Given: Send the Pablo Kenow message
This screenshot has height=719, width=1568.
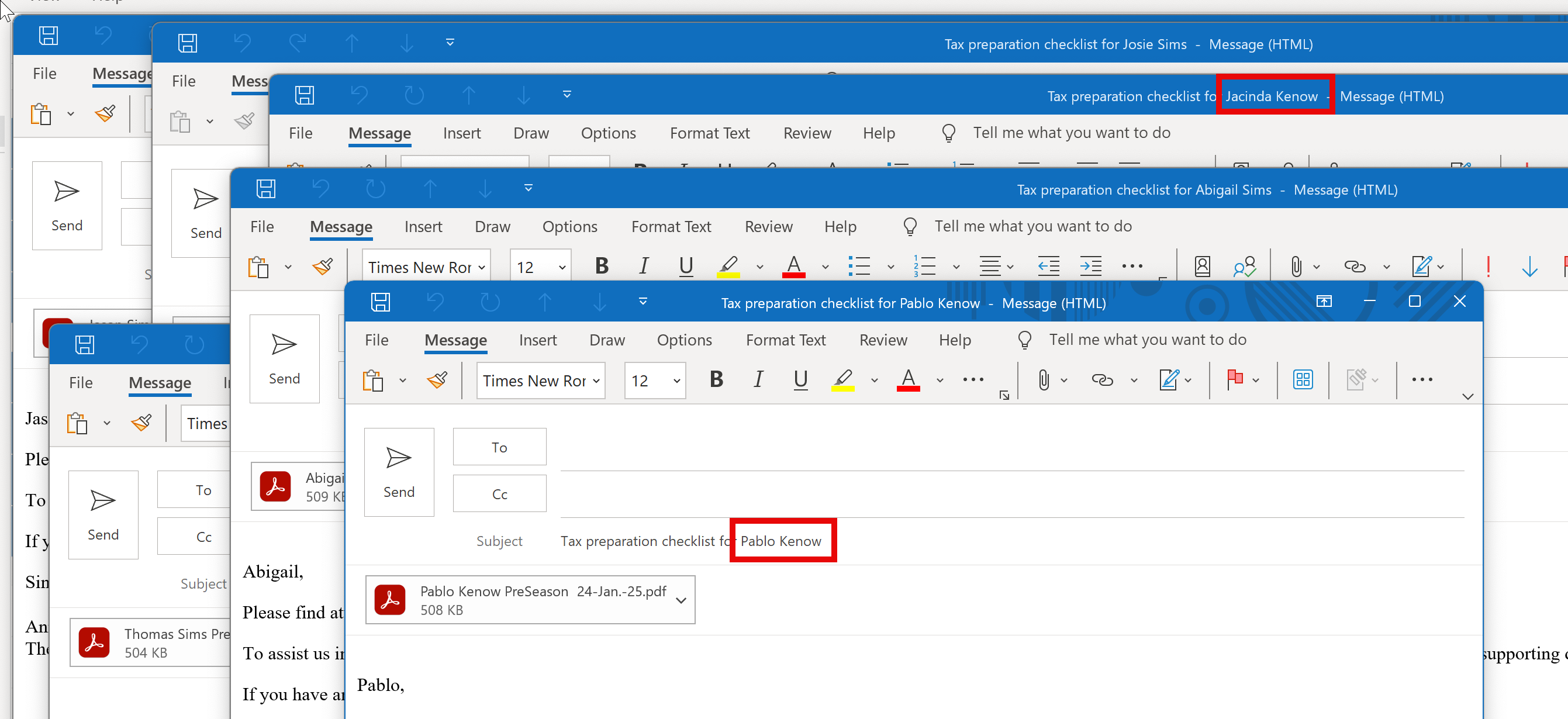Looking at the screenshot, I should [x=399, y=472].
